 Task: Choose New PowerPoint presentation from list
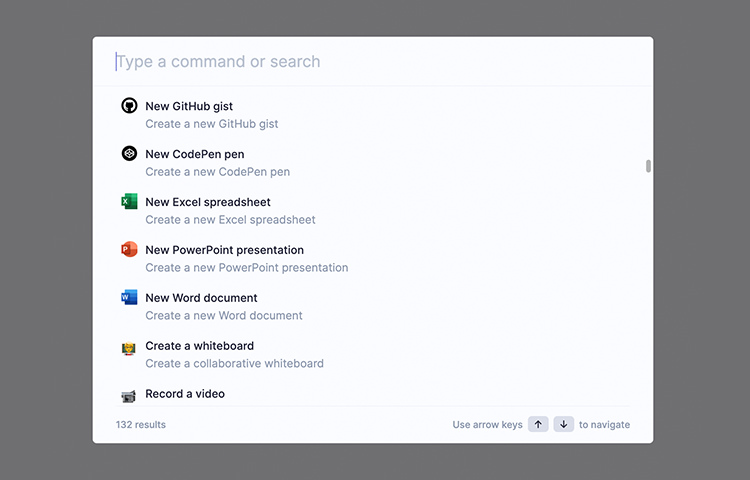point(373,258)
